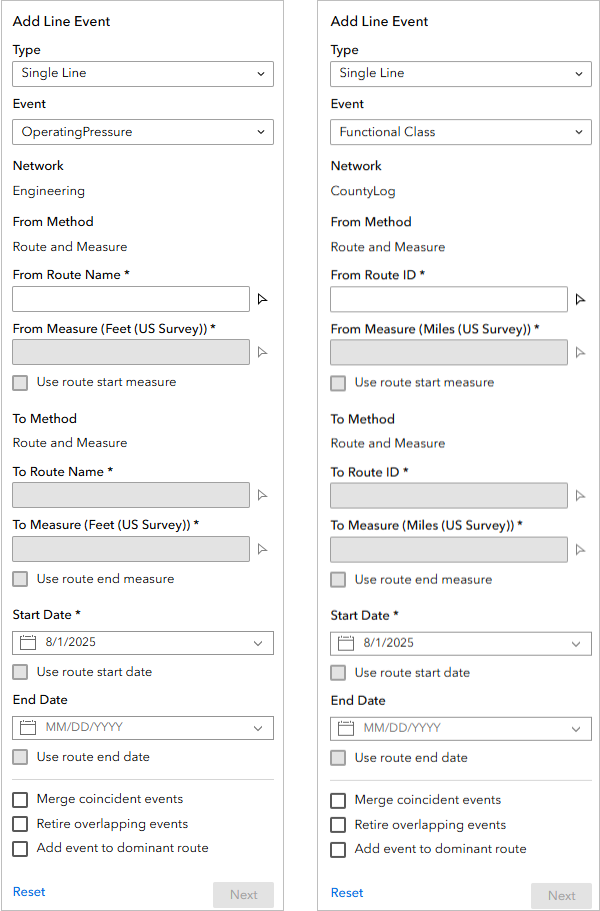Click the map picker arrow beside From Route Name
The height and width of the screenshot is (911, 600).
tap(262, 297)
